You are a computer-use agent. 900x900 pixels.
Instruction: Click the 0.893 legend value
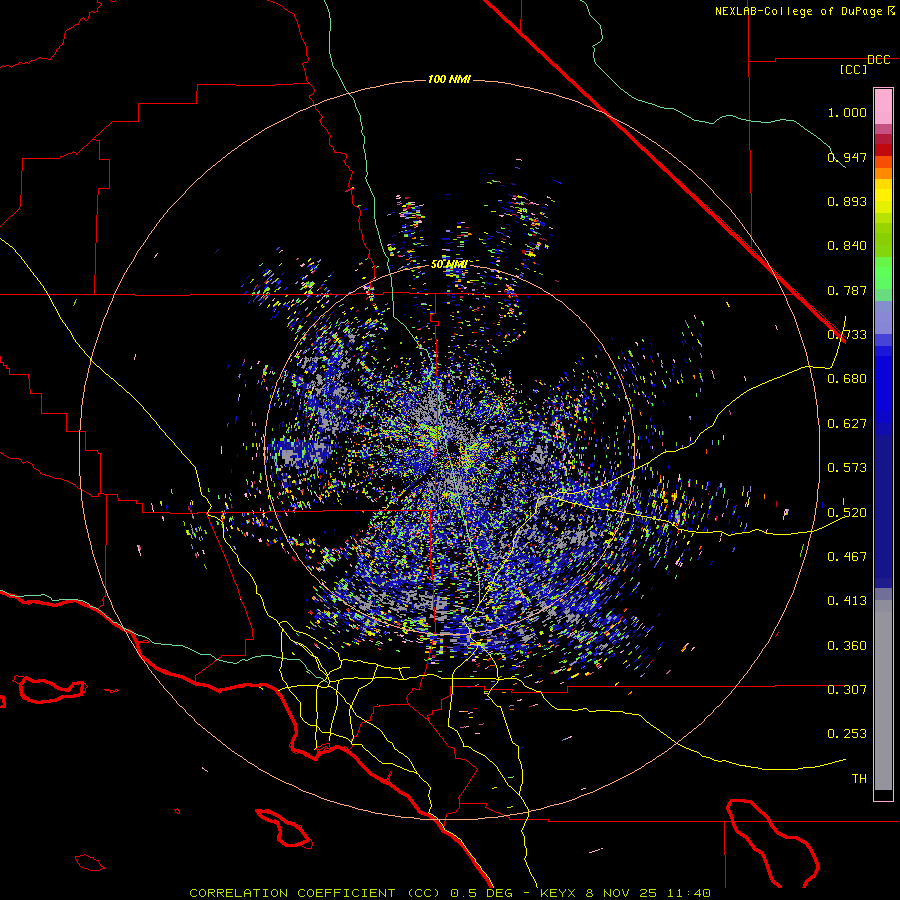847,201
